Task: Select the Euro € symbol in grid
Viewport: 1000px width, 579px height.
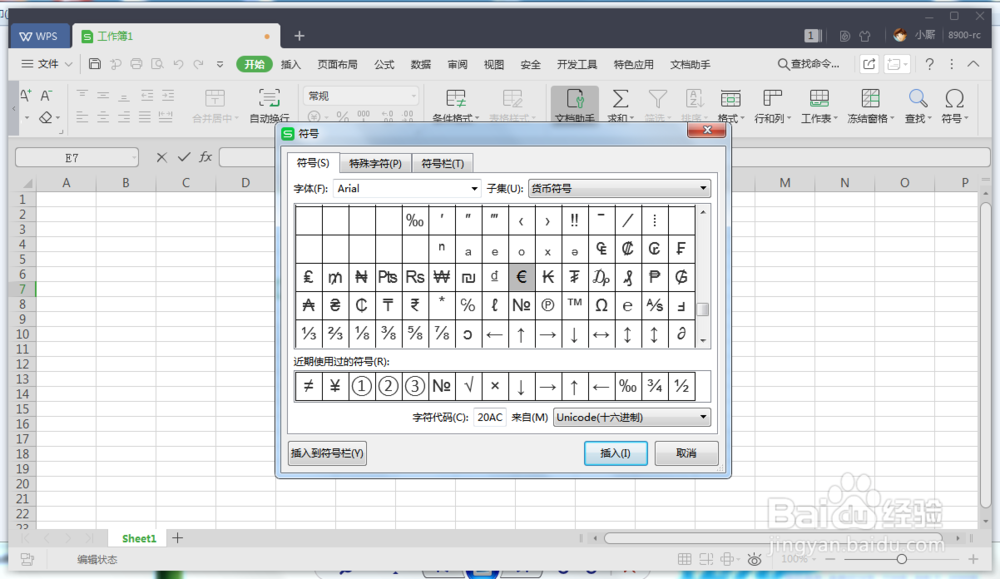Action: (x=521, y=277)
